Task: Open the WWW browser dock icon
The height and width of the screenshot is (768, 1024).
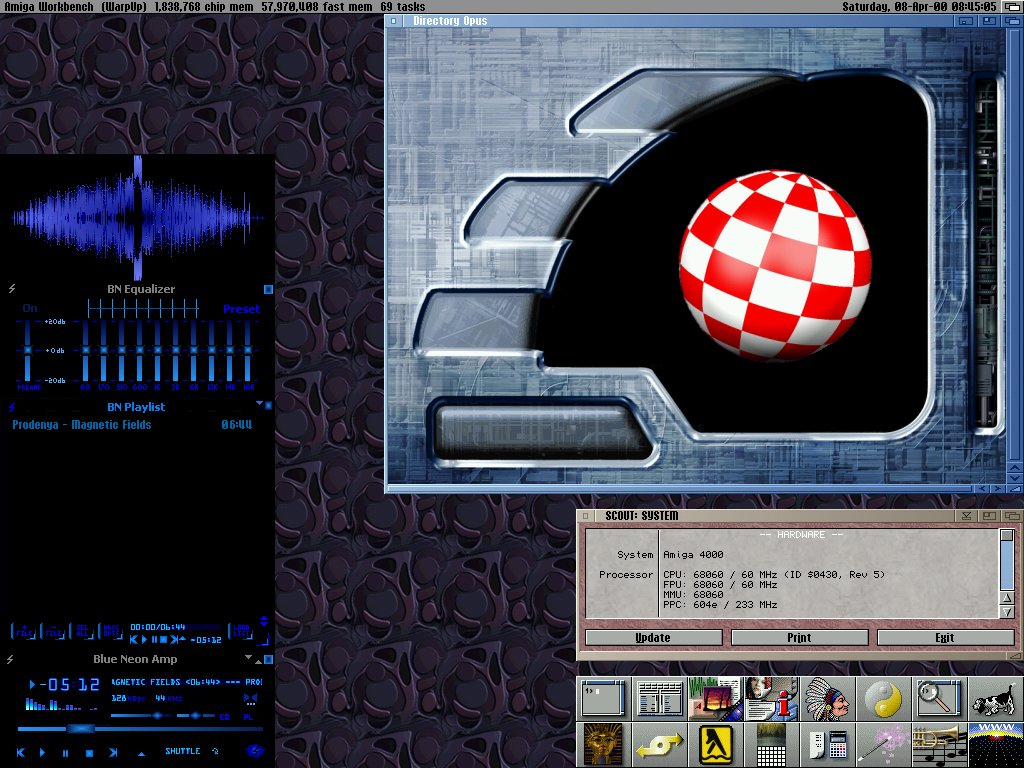Action: click(x=995, y=744)
